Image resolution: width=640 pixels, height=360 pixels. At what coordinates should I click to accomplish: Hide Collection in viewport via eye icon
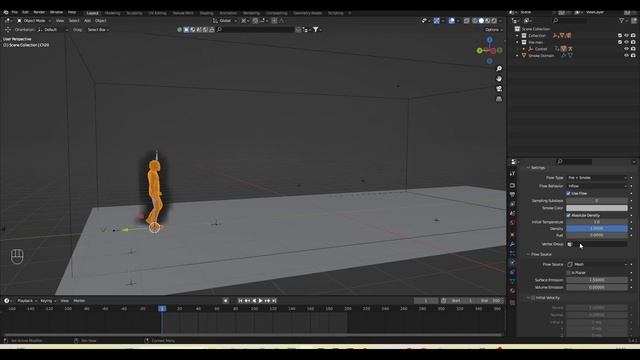tap(627, 36)
